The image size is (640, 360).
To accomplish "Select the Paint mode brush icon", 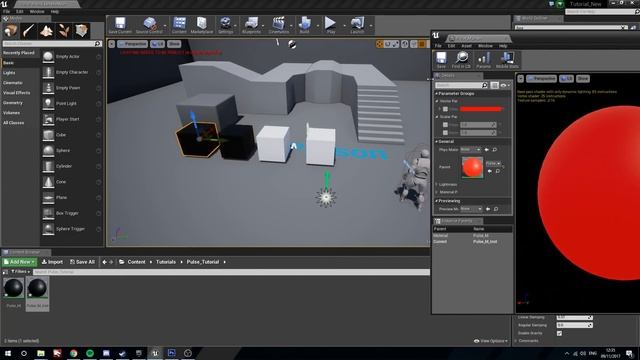I will coord(29,31).
